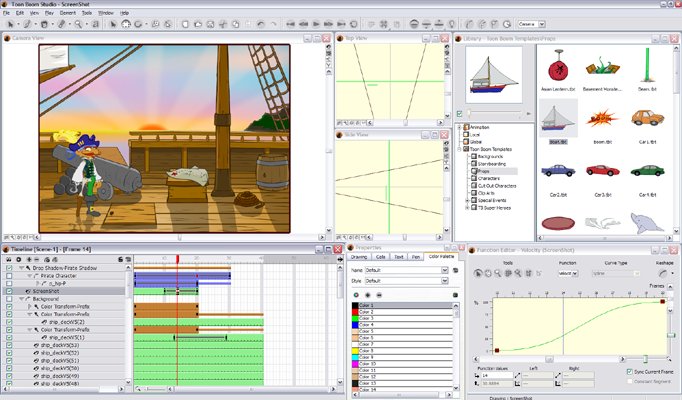Select the Asian Lantern thumbnail in Library
The height and width of the screenshot is (400, 682).
(558, 65)
